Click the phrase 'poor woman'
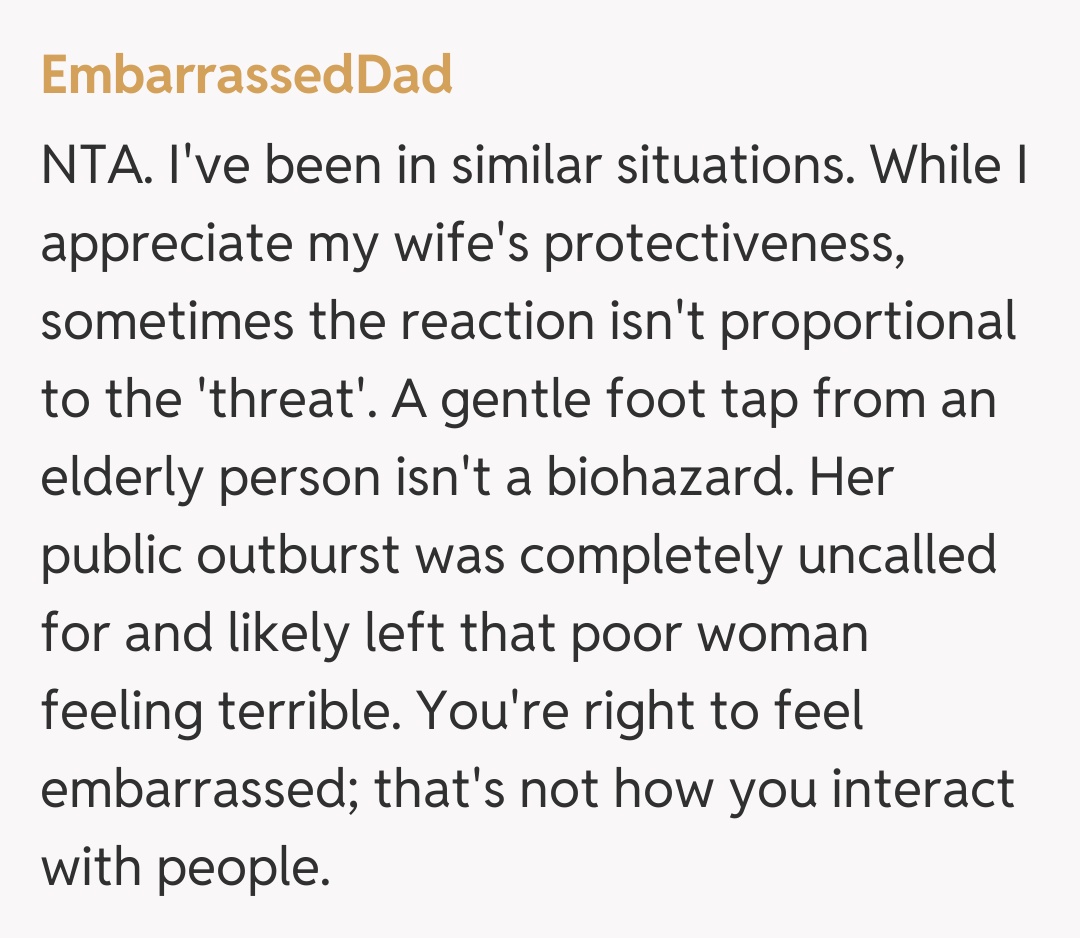Image resolution: width=1080 pixels, height=938 pixels. 718,635
